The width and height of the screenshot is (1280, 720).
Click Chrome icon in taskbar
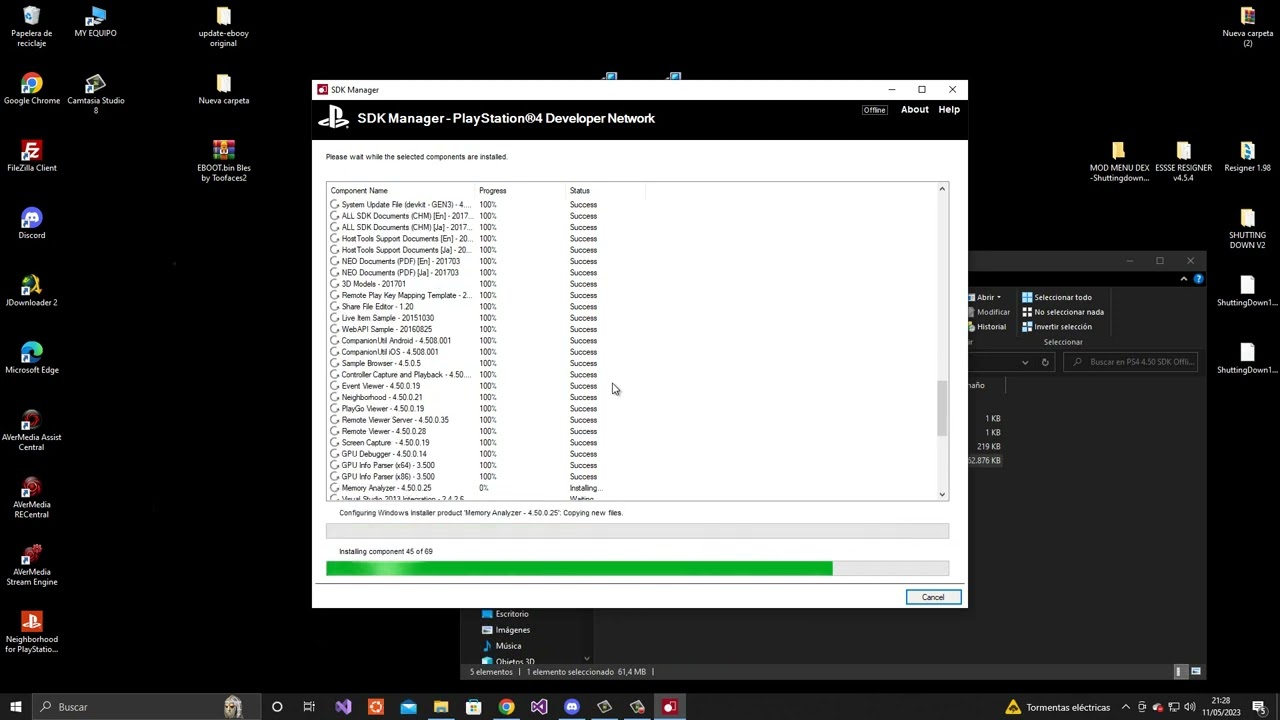tap(506, 707)
